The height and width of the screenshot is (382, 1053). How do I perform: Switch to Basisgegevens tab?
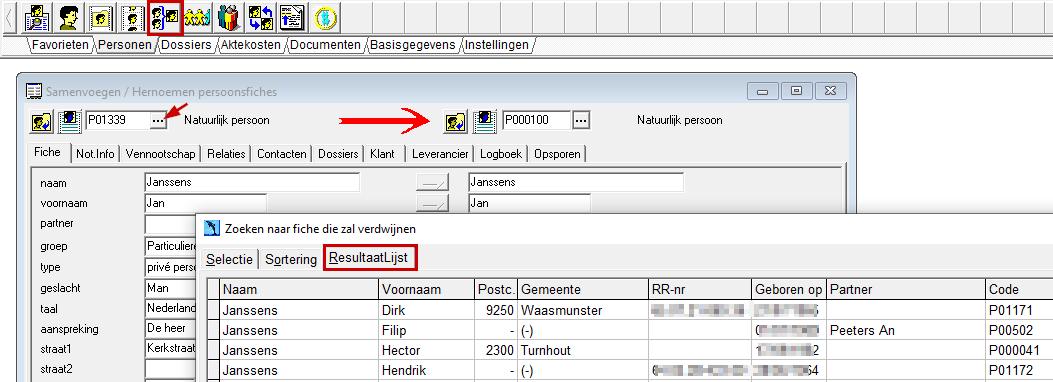[x=413, y=45]
